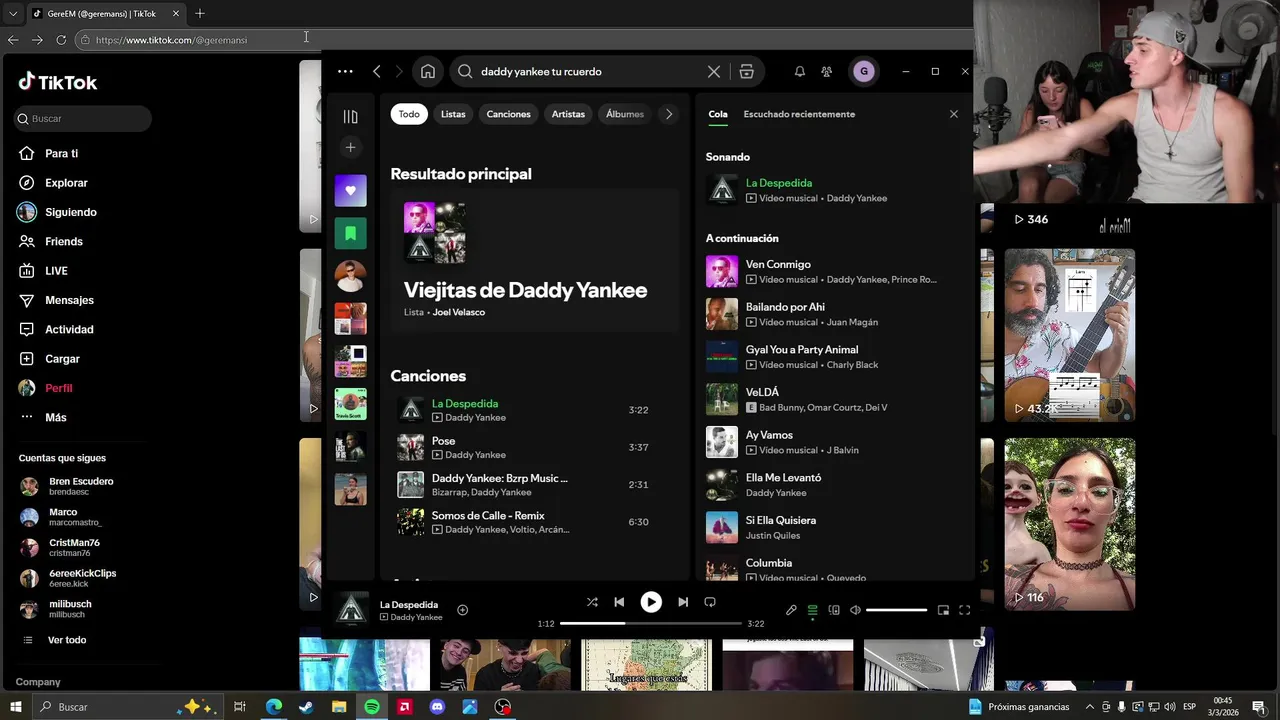Adjust the Spotify volume slider
Image resolution: width=1280 pixels, height=720 pixels.
point(896,610)
